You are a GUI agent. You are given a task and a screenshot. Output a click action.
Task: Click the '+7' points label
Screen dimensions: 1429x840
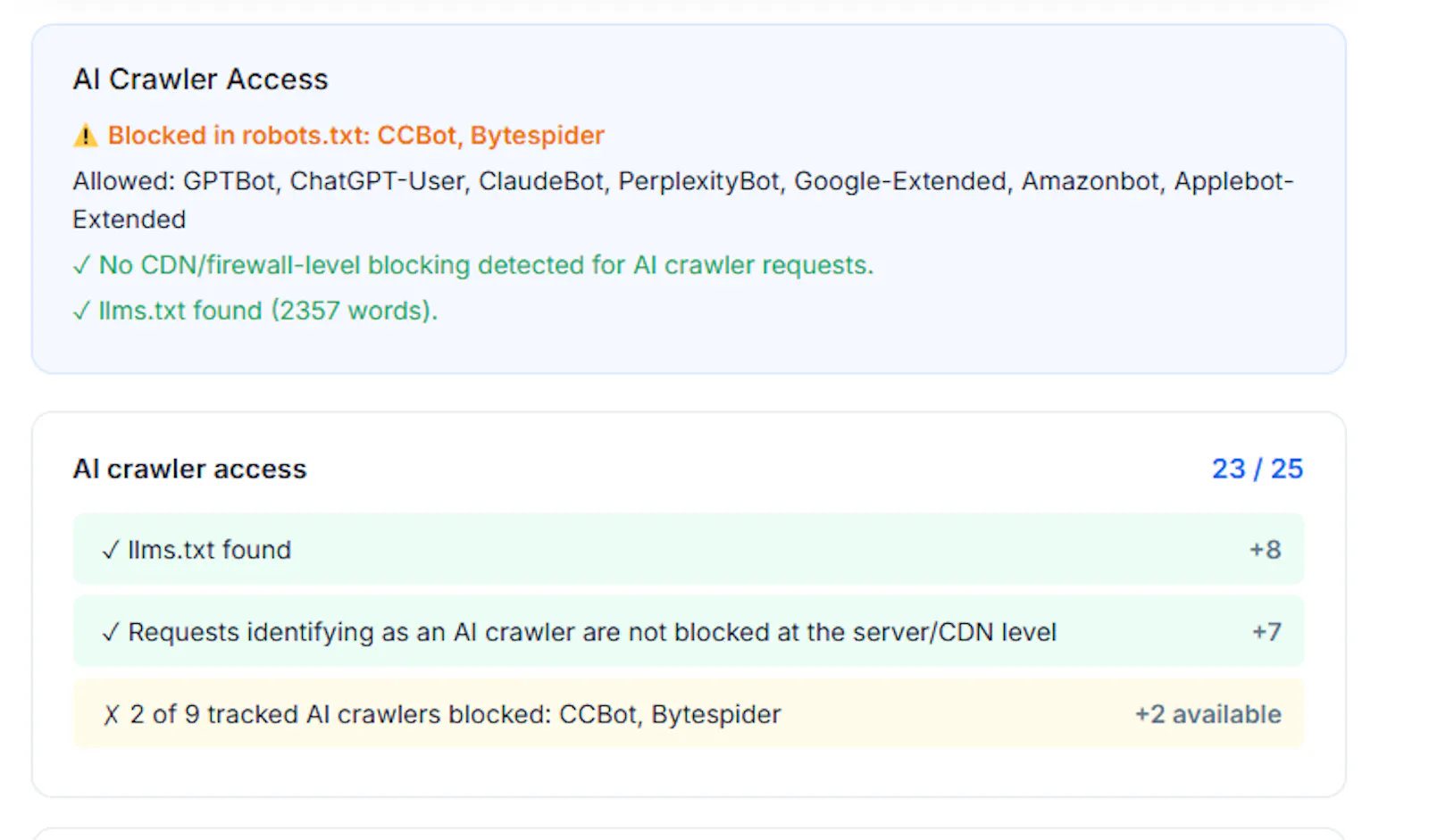click(x=1266, y=632)
